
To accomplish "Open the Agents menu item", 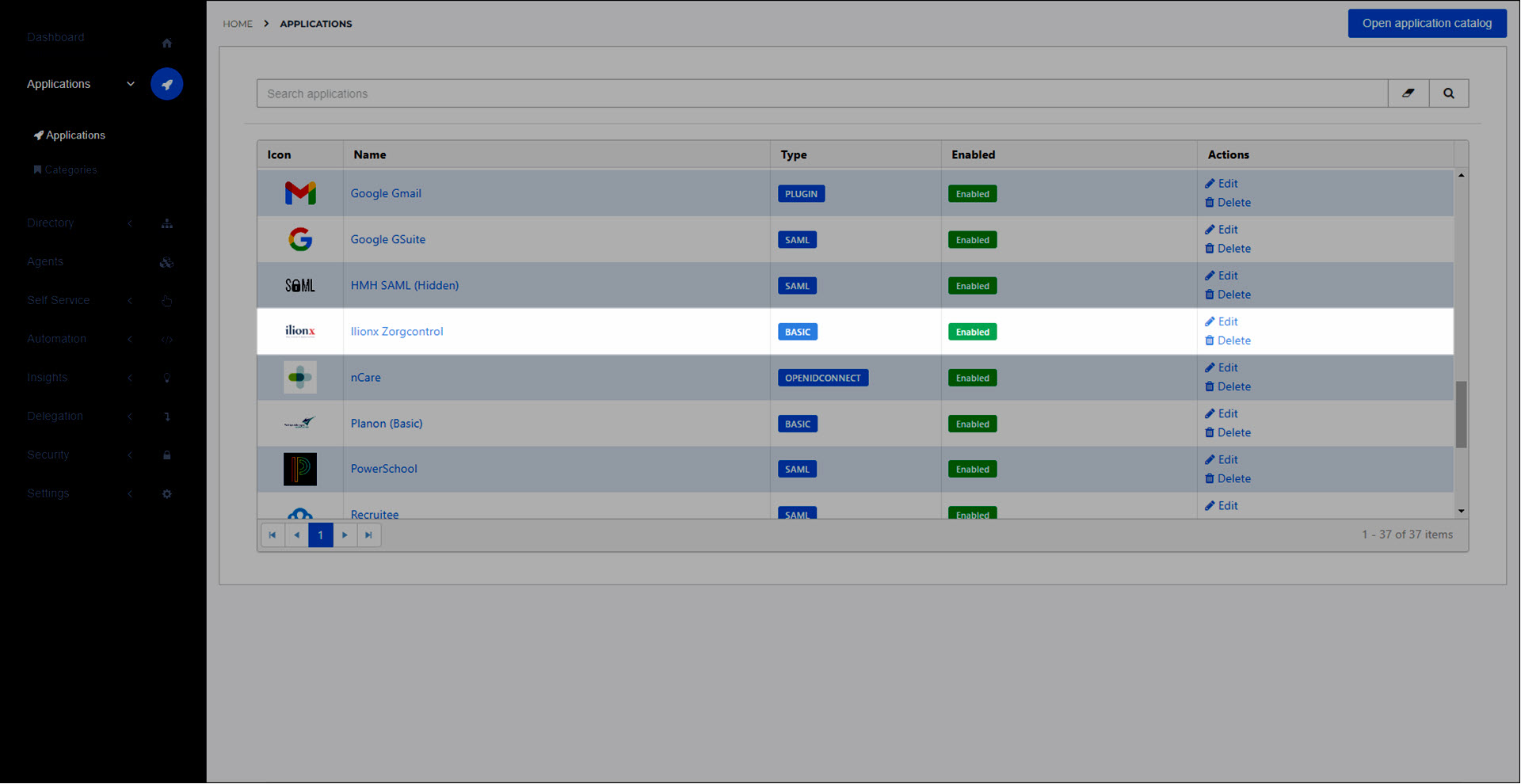I will pos(45,262).
